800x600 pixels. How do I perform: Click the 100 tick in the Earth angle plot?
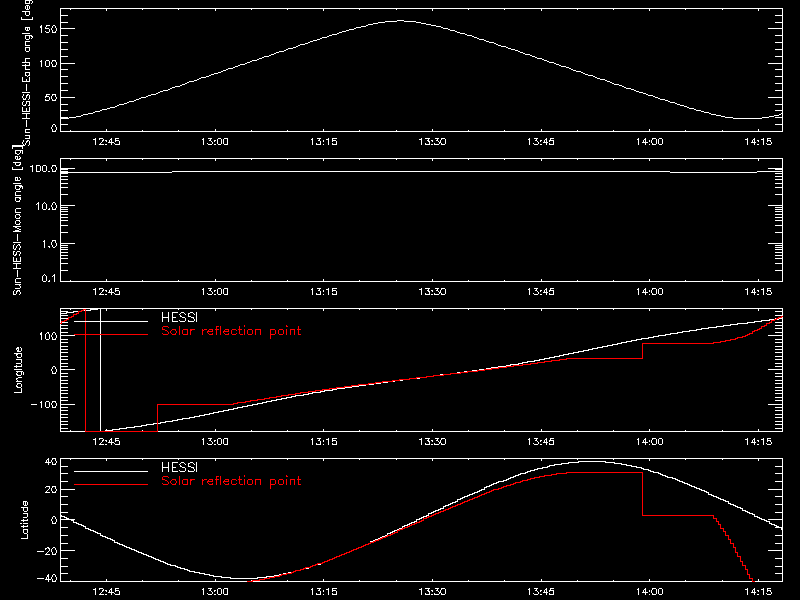click(x=47, y=64)
